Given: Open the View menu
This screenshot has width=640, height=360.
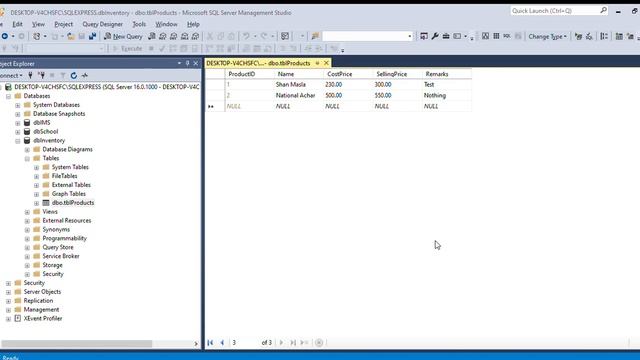Looking at the screenshot, I should point(38,24).
